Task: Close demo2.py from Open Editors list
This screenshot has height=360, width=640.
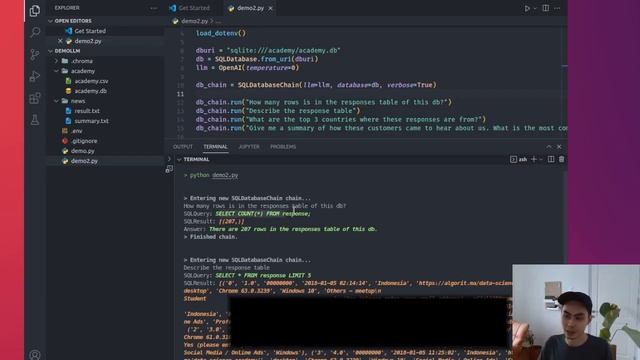Action: (60, 41)
